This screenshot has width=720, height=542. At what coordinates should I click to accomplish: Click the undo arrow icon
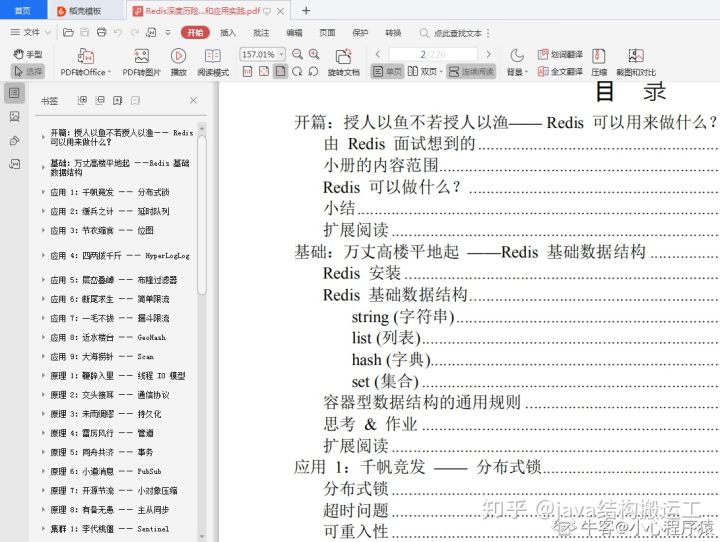(118, 32)
